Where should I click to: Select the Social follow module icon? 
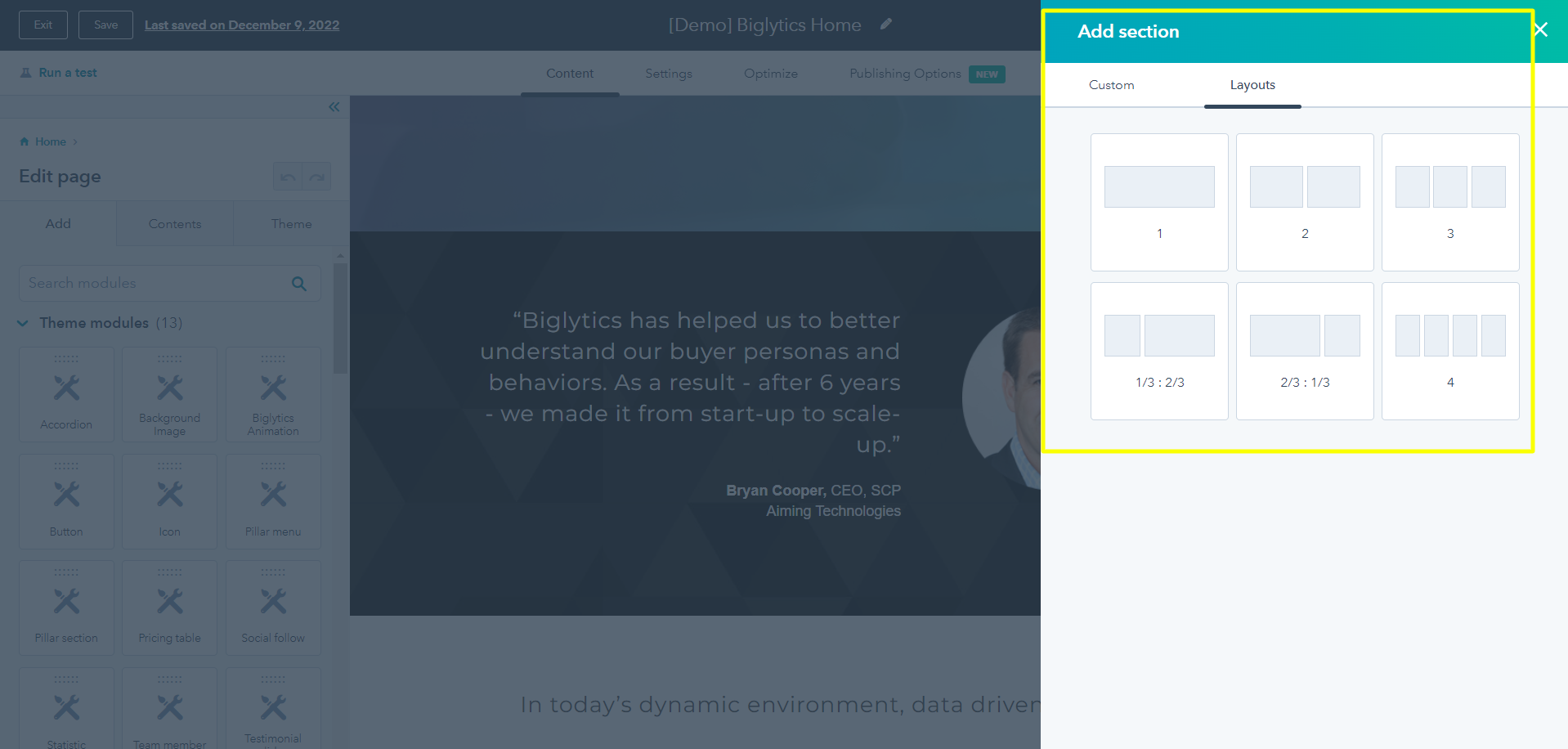[x=273, y=601]
